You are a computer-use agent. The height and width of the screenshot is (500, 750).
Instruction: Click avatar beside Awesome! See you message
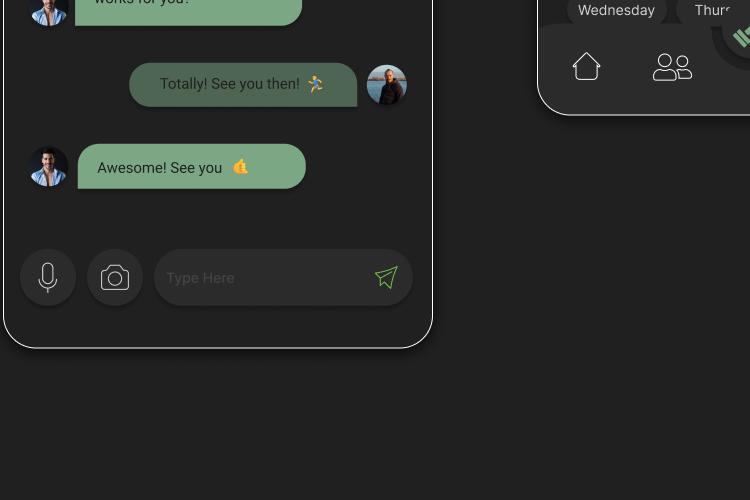(48, 167)
